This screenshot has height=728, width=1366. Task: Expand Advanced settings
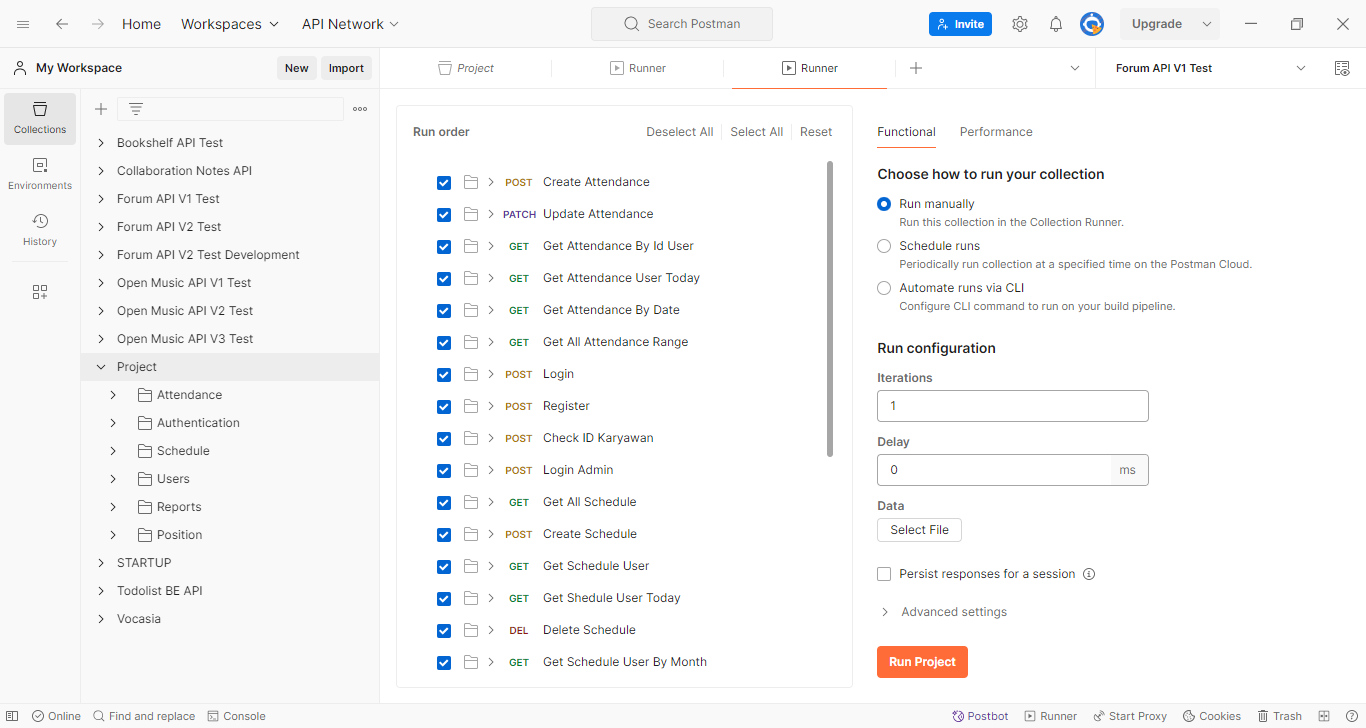tap(944, 612)
